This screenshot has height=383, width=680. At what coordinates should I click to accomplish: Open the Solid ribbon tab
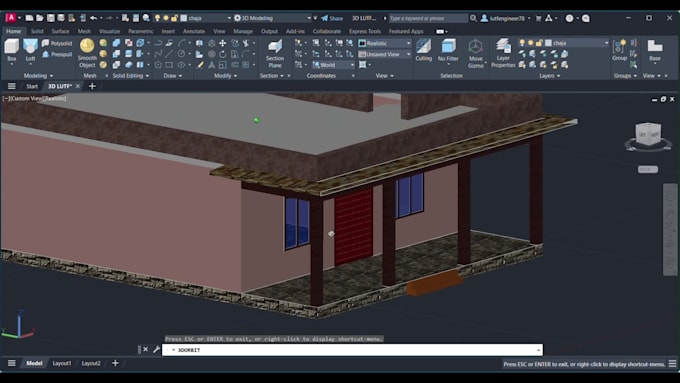[x=37, y=31]
